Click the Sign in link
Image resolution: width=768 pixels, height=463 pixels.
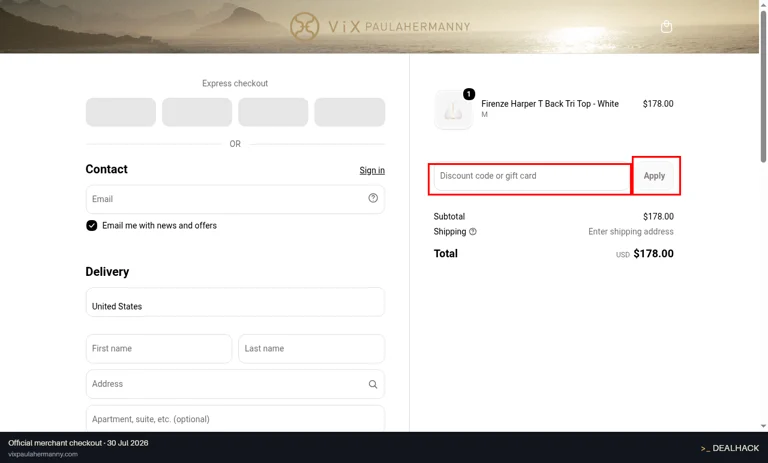(x=372, y=171)
